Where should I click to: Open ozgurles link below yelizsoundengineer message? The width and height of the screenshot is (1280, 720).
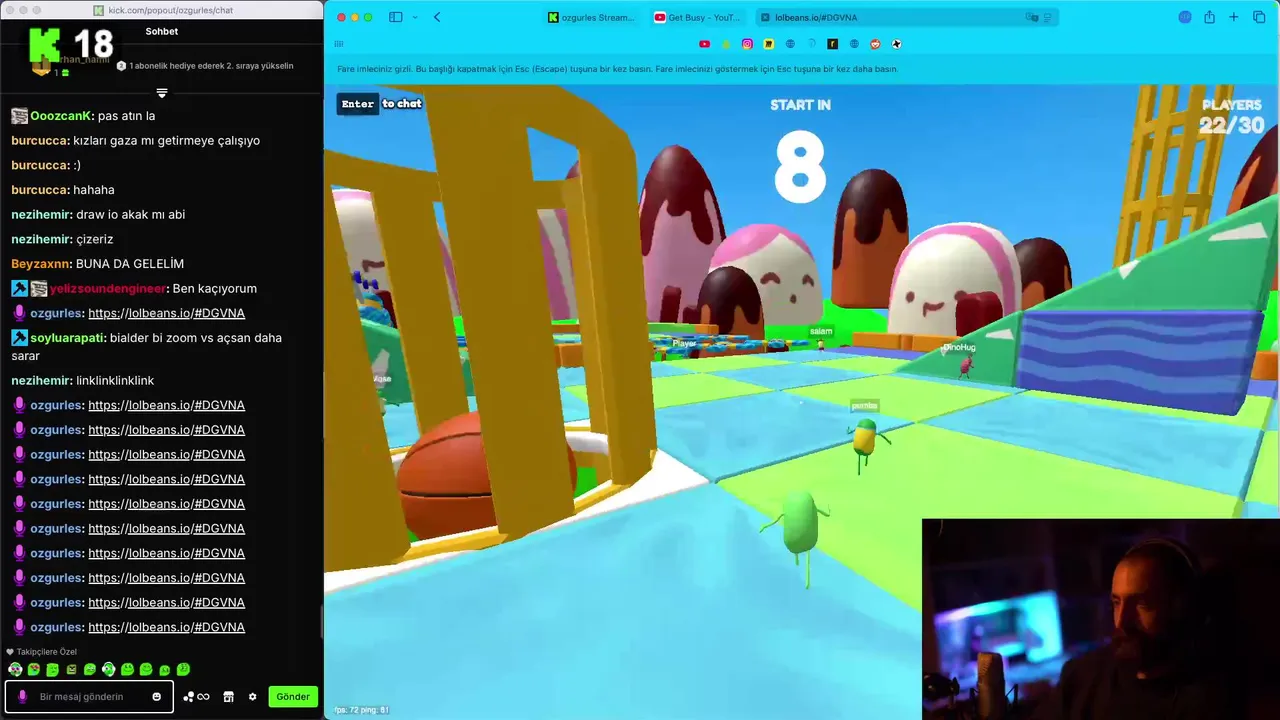tap(166, 313)
